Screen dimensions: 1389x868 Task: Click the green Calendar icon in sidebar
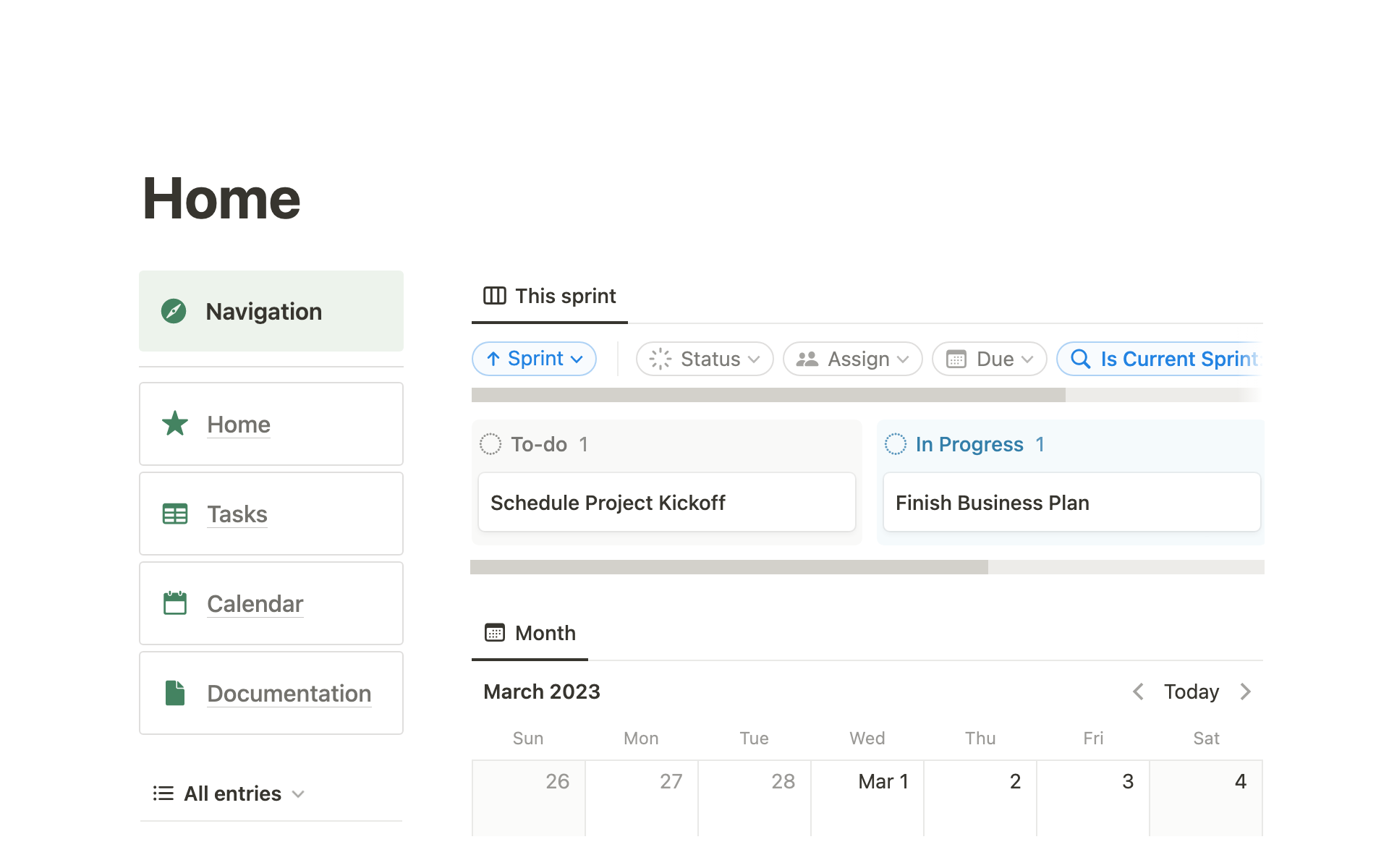point(175,603)
